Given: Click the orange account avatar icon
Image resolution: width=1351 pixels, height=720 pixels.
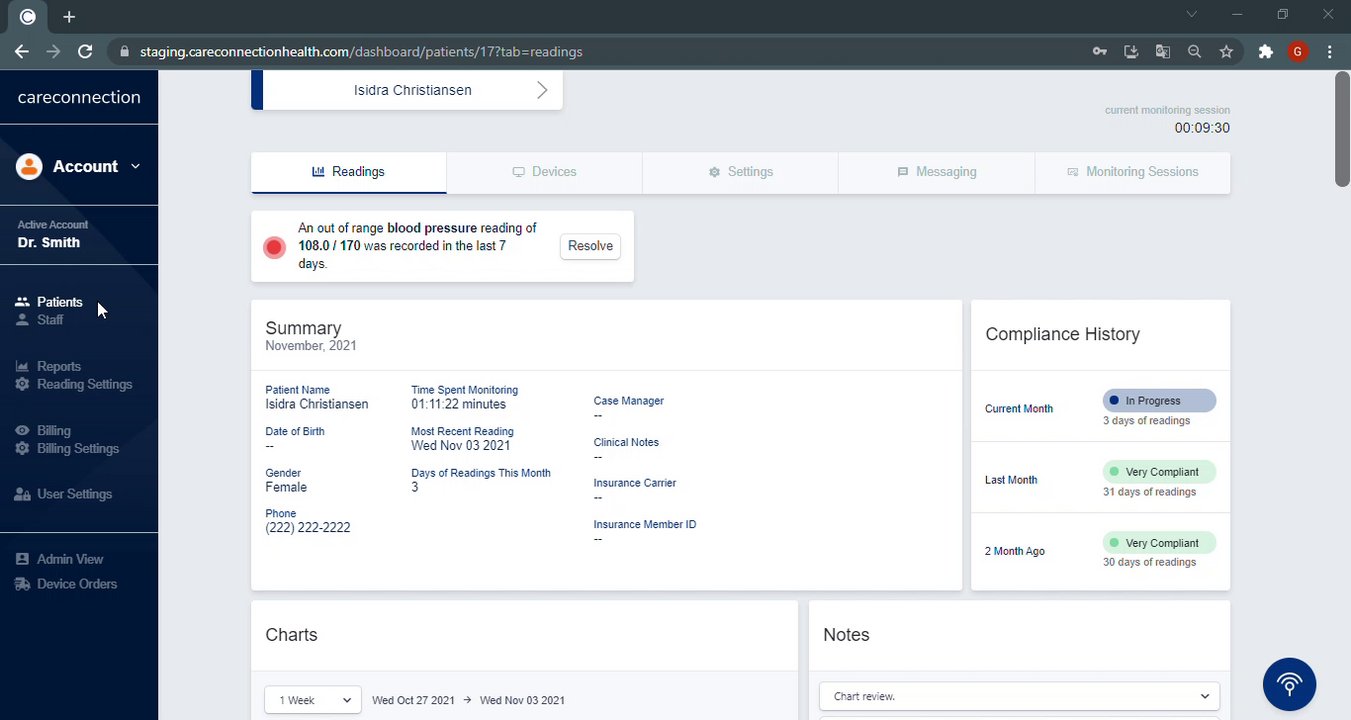Looking at the screenshot, I should 29,167.
